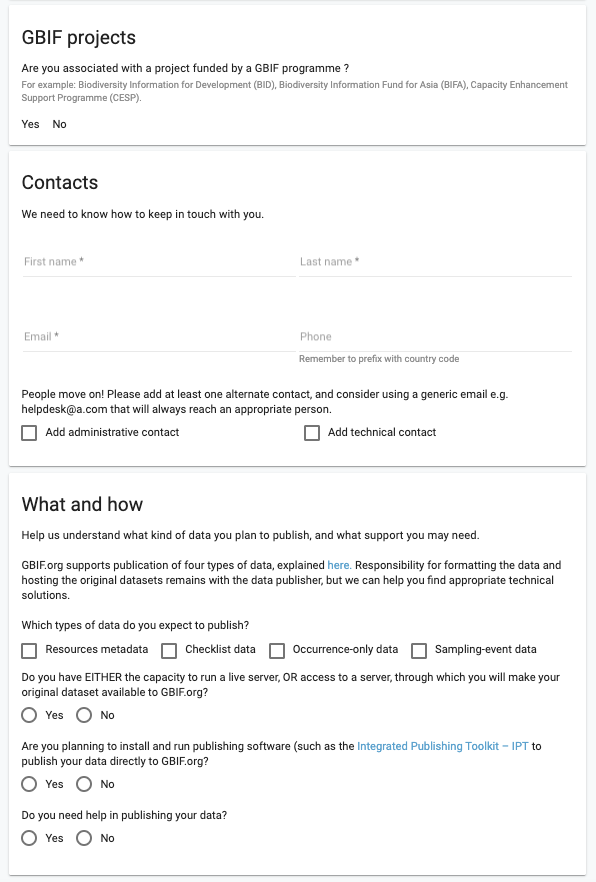The height and width of the screenshot is (882, 596).
Task: Select No for installing publishing software
Action: point(84,784)
